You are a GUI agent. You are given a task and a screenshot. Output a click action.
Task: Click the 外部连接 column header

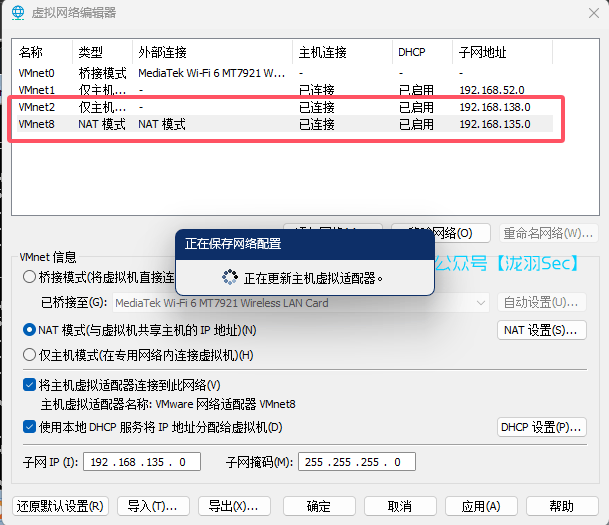point(212,52)
